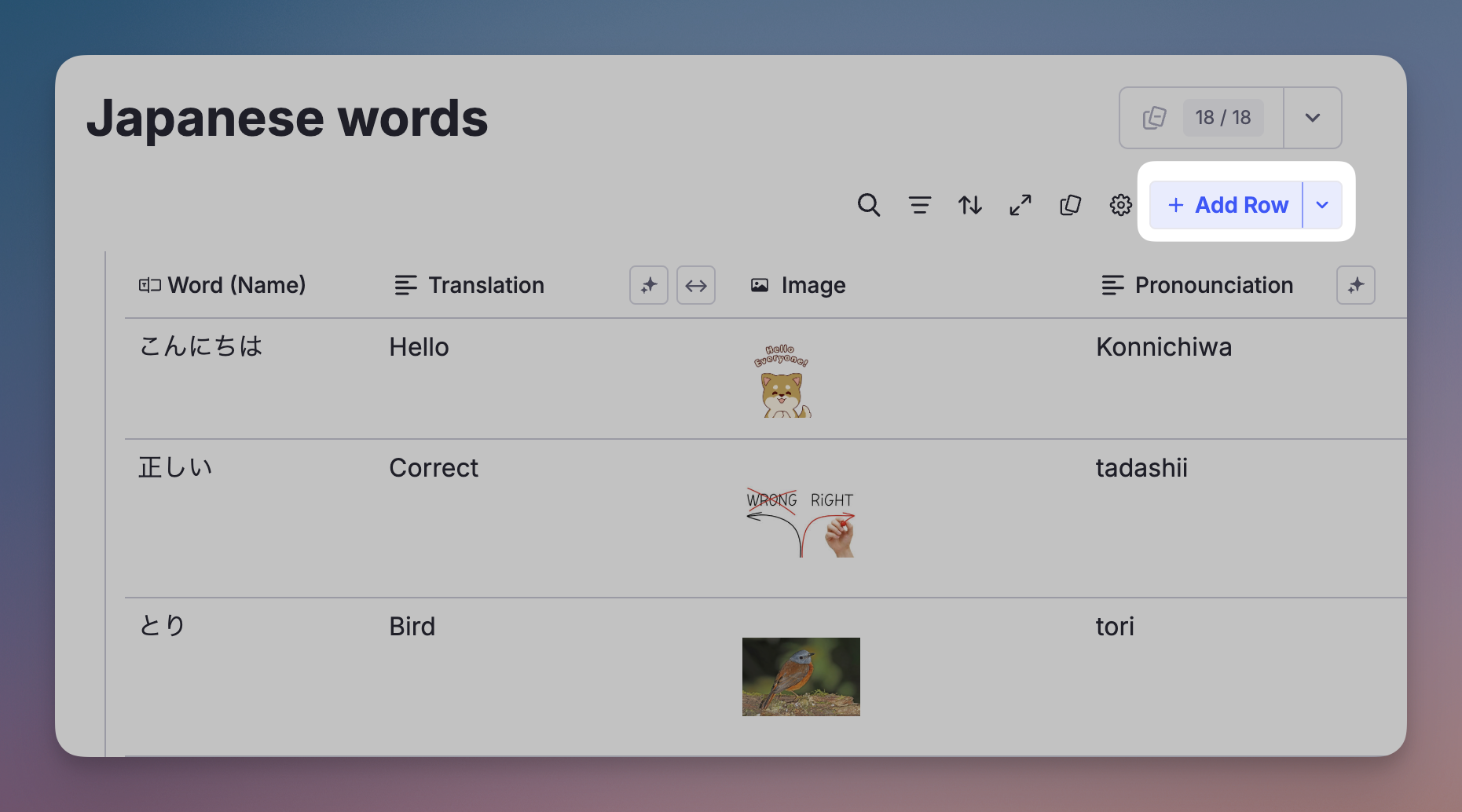The image size is (1462, 812).
Task: Click AI sparkle icon for Translation column
Action: coord(648,285)
